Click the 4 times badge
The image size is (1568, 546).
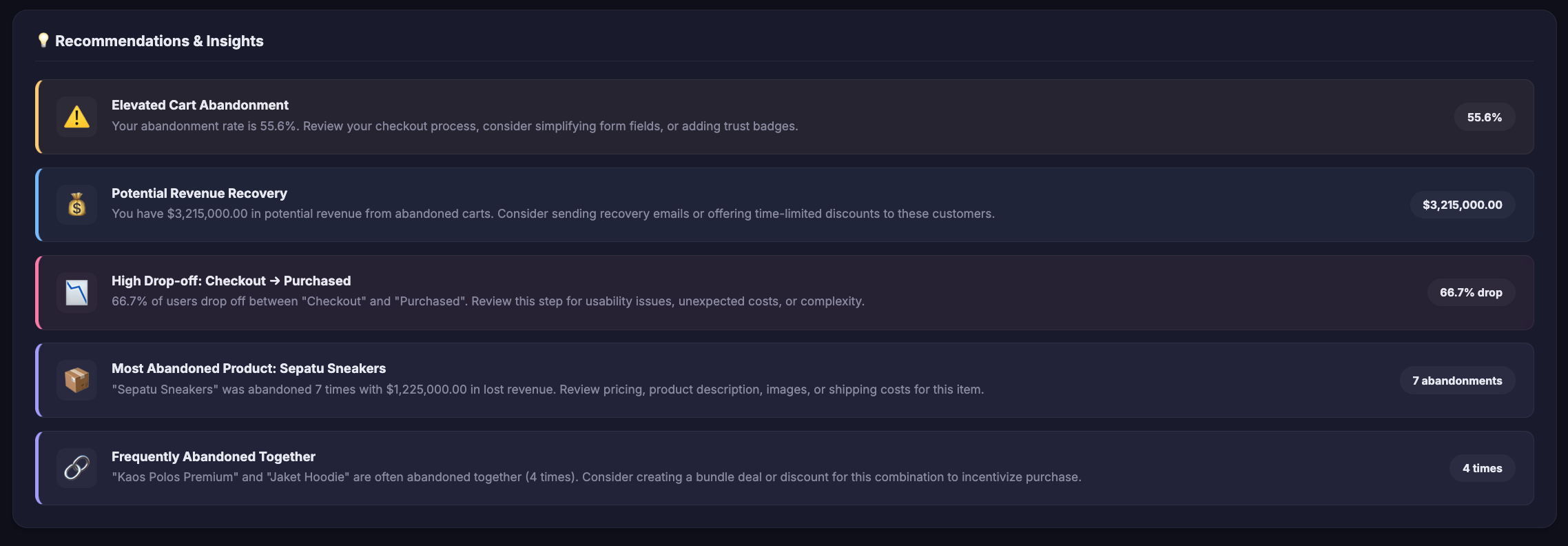(x=1482, y=468)
